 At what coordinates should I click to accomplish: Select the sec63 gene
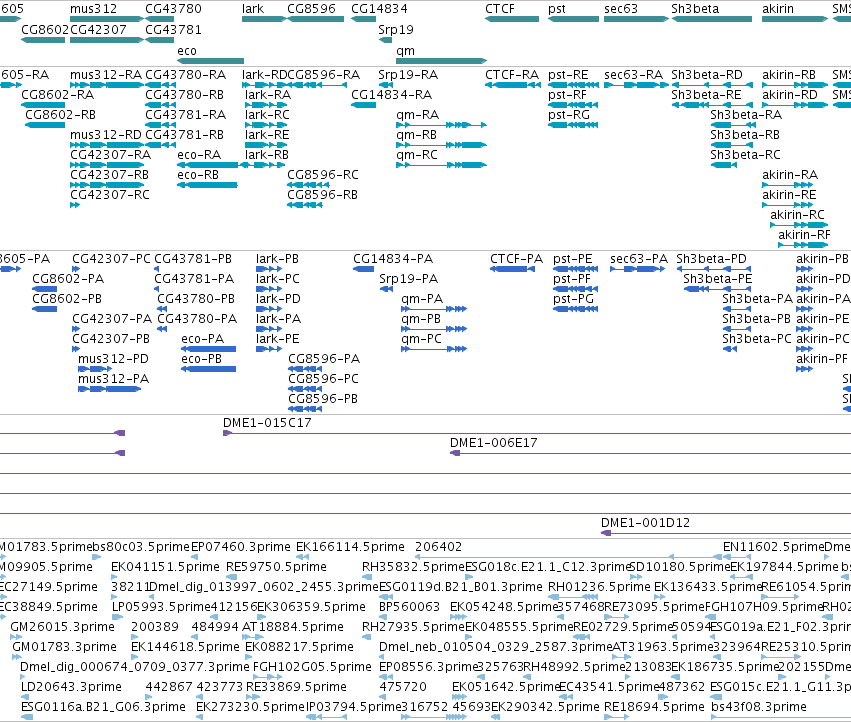pos(636,19)
